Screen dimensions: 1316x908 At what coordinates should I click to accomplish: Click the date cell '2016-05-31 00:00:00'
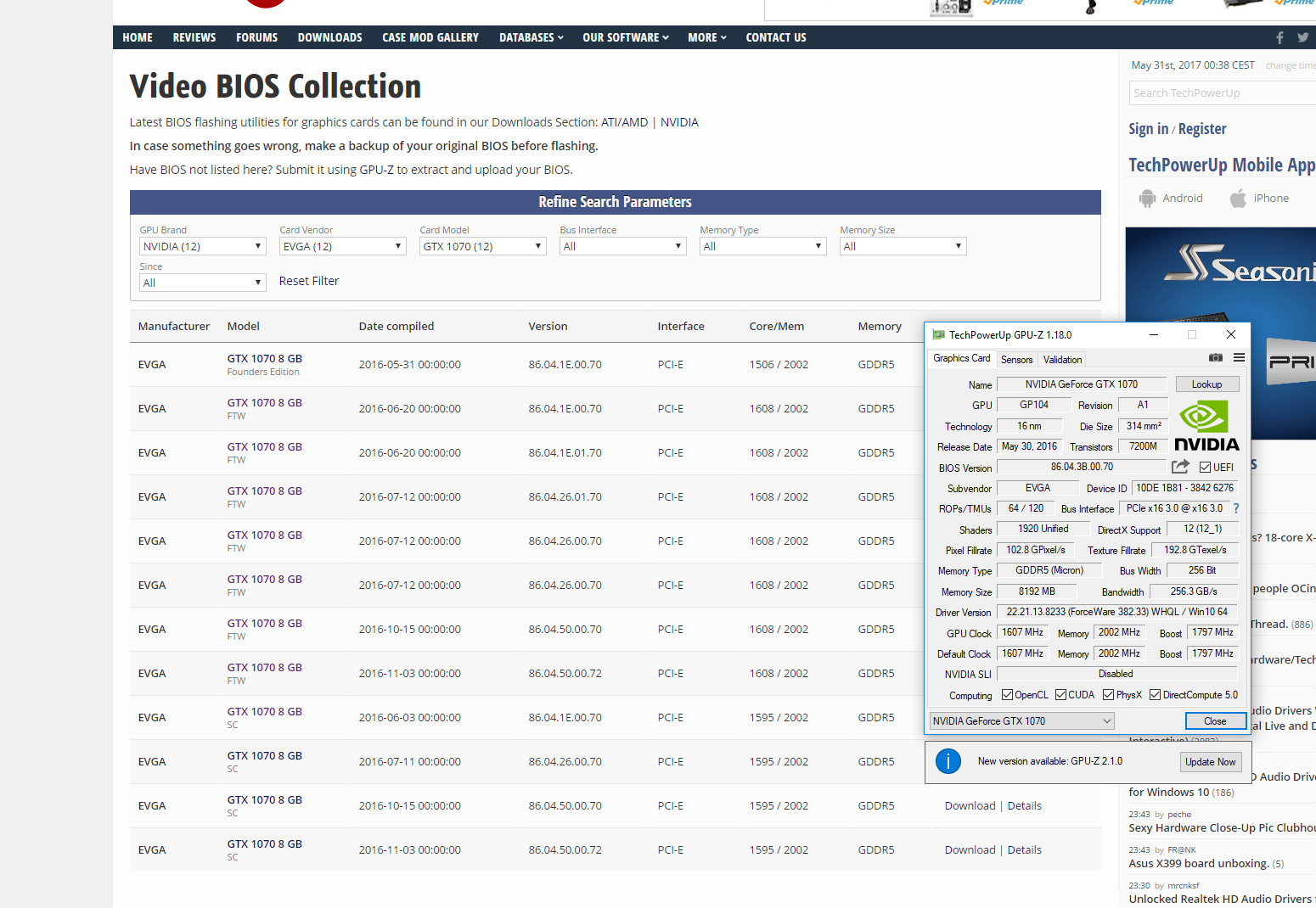410,364
